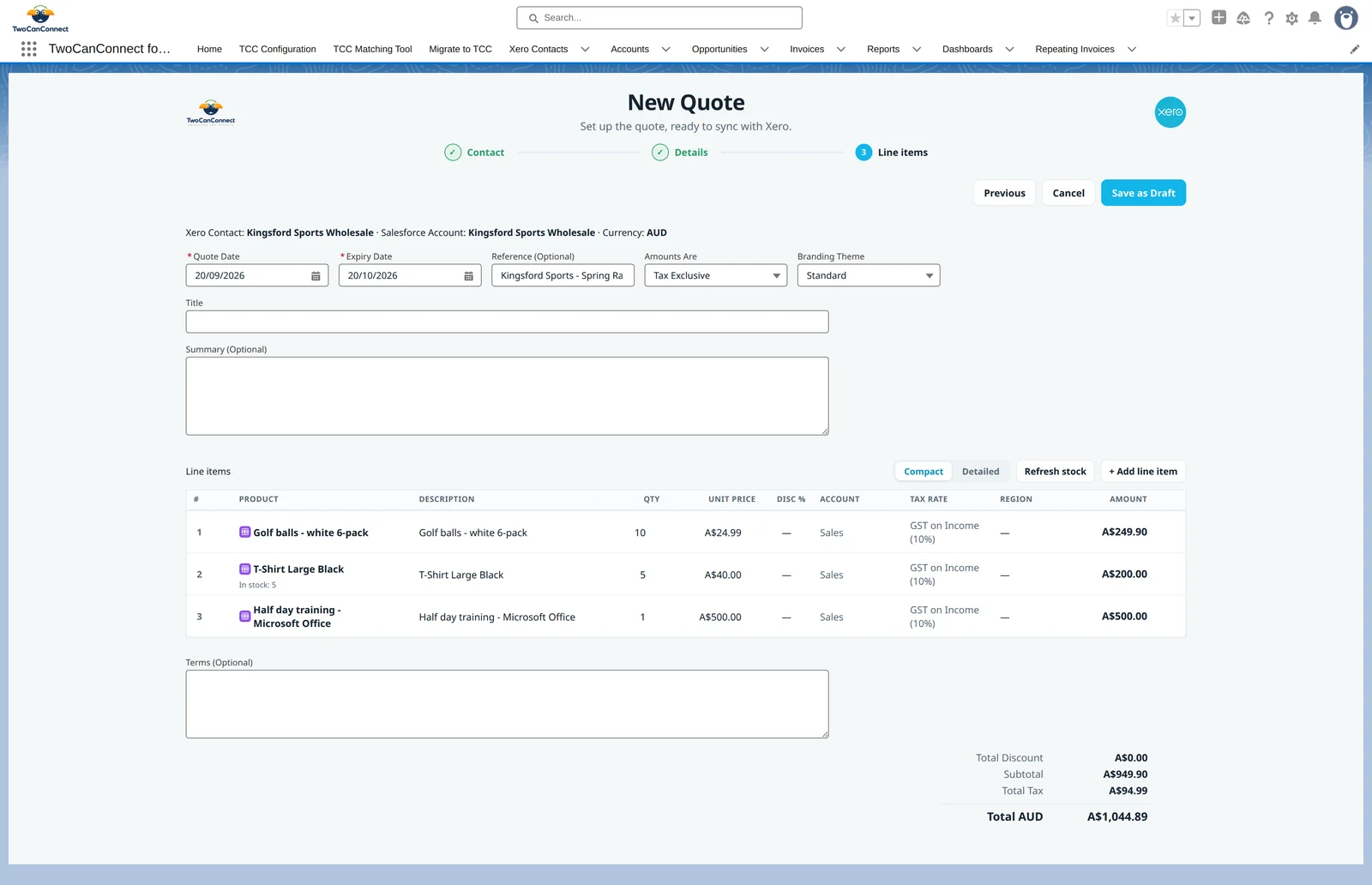Click the Line items step 3 indicator
The width and height of the screenshot is (1372, 885).
[864, 153]
